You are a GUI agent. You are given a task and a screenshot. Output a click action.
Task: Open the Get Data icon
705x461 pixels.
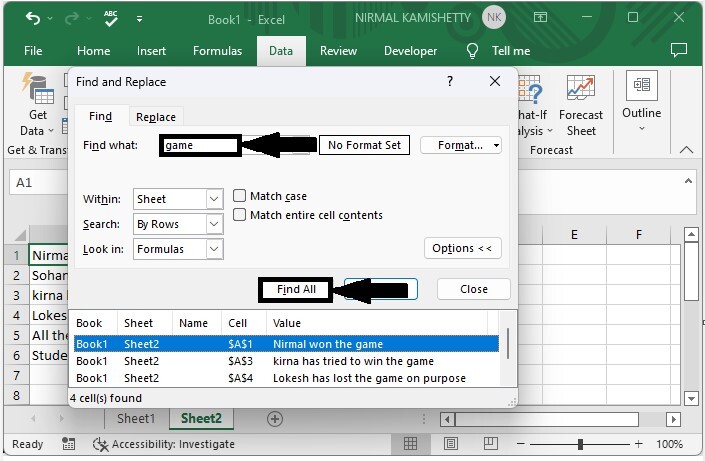pyautogui.click(x=38, y=89)
